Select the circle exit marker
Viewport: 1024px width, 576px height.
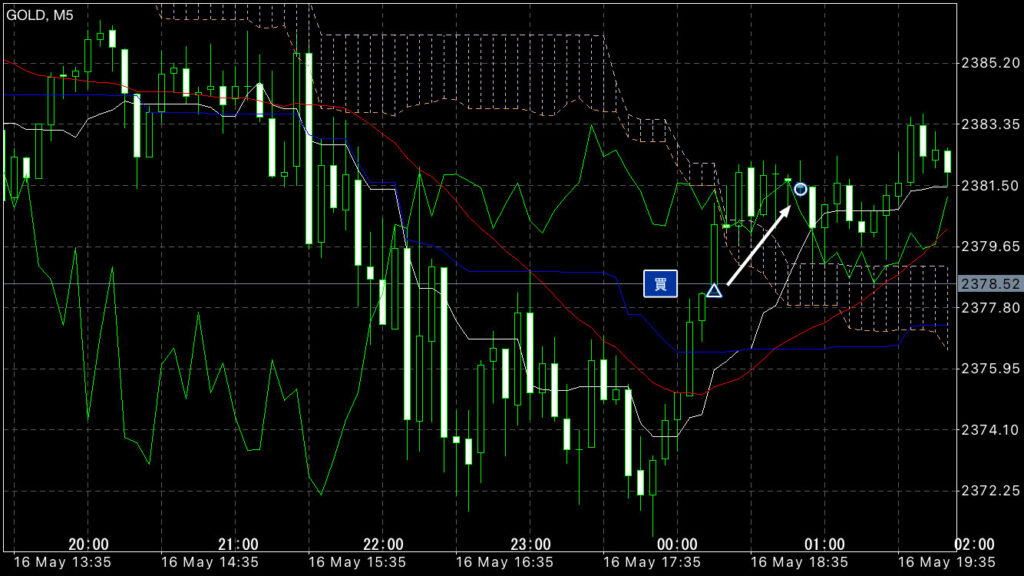[x=800, y=189]
